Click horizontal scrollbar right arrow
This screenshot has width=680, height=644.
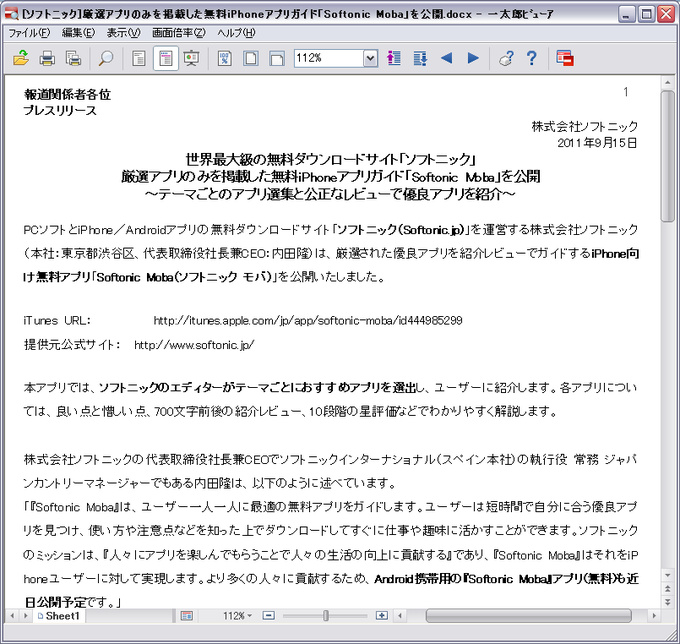tap(654, 616)
